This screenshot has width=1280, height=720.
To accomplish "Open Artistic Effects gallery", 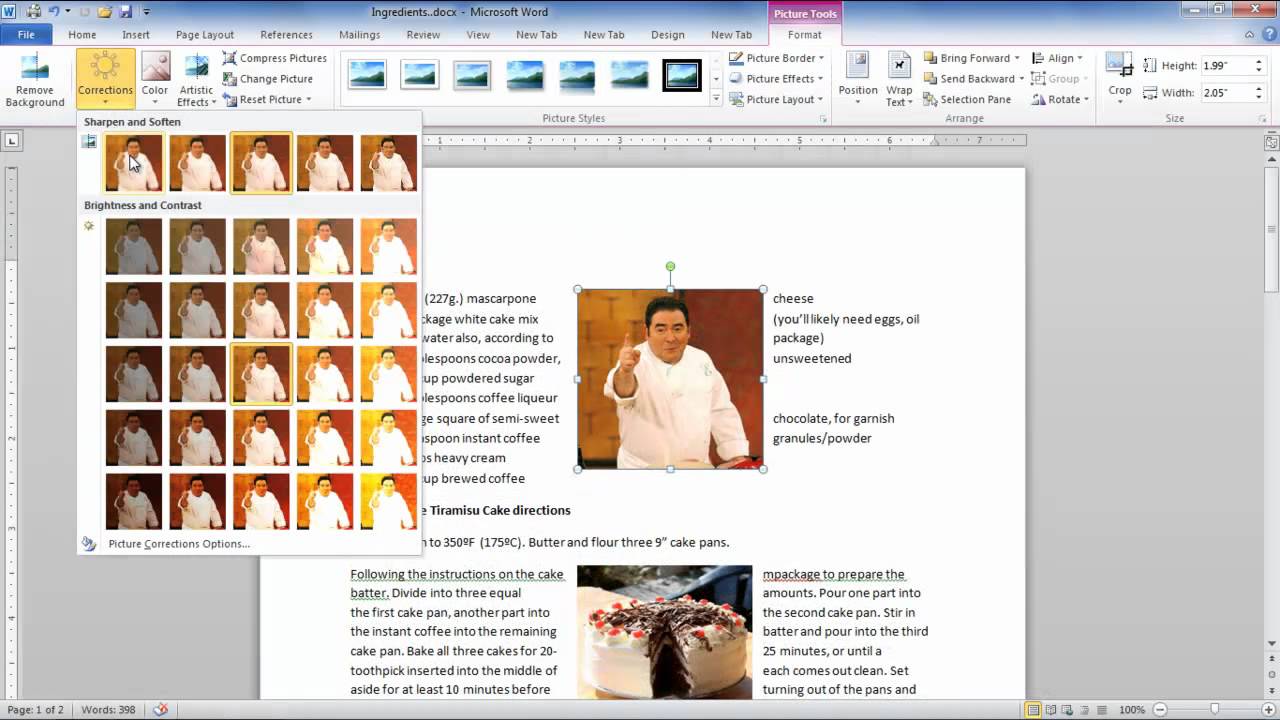I will coord(196,80).
